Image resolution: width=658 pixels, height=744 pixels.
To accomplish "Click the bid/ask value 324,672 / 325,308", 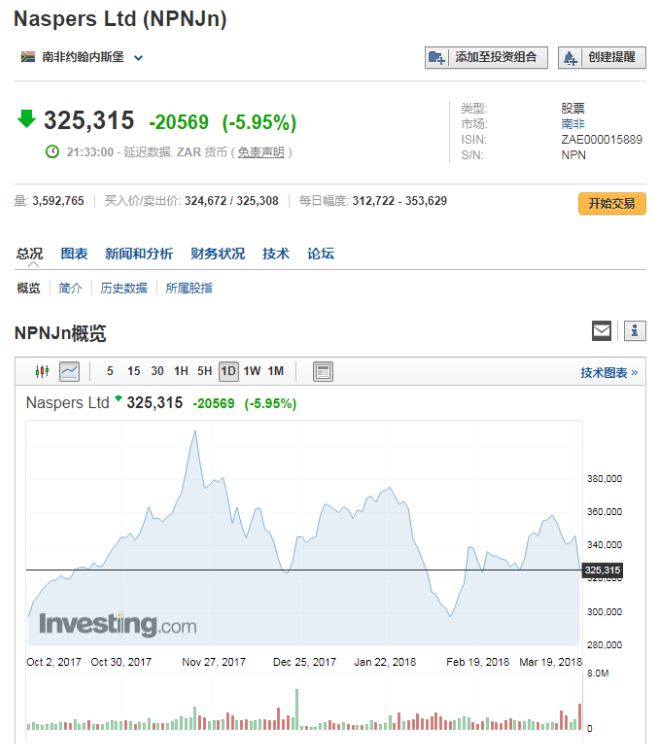I will tap(232, 201).
